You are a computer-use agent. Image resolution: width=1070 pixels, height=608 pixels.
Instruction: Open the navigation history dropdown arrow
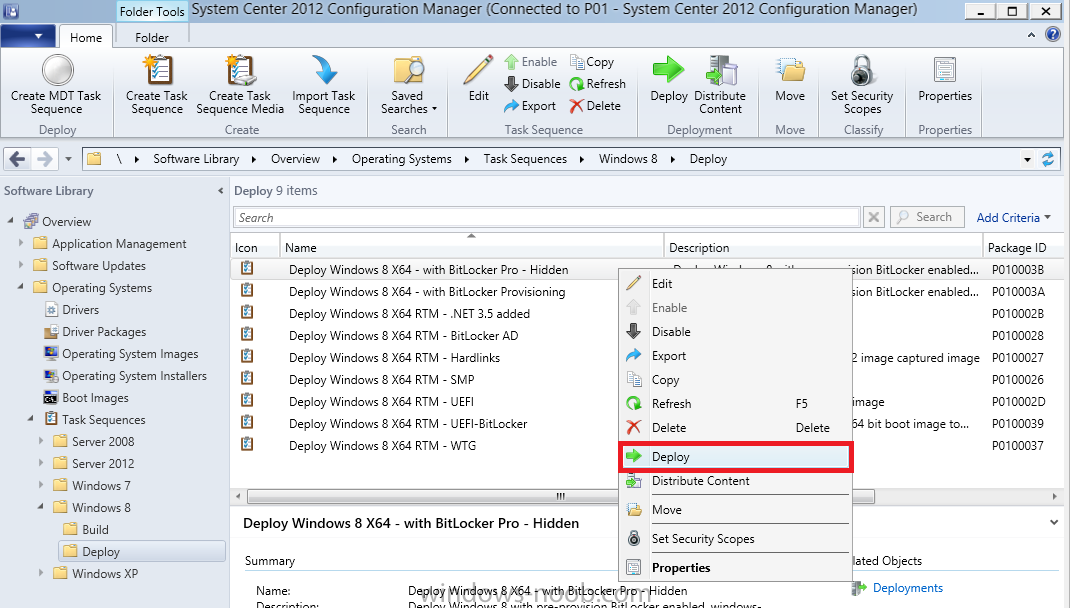point(68,159)
